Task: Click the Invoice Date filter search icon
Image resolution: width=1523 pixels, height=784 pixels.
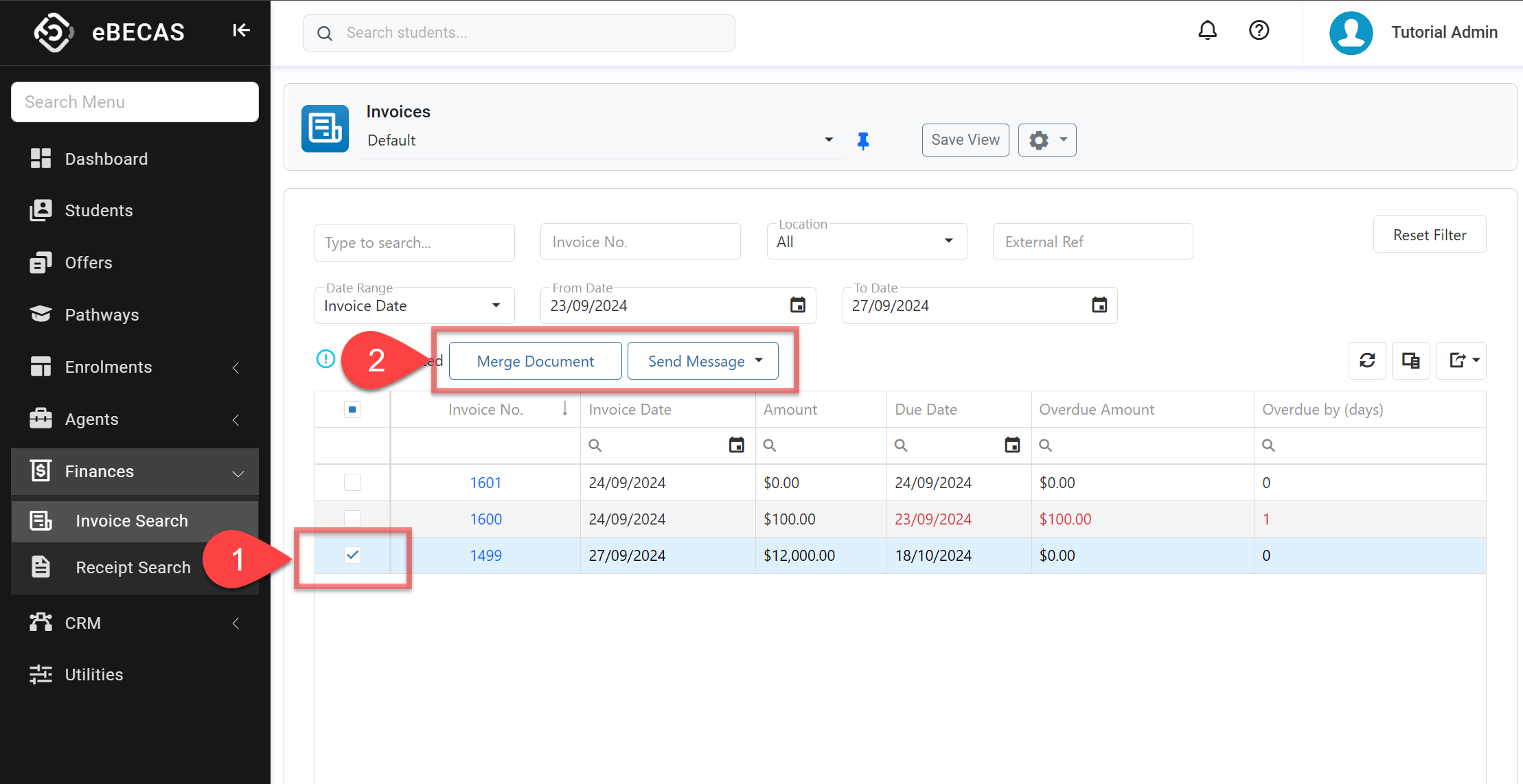Action: tap(595, 446)
